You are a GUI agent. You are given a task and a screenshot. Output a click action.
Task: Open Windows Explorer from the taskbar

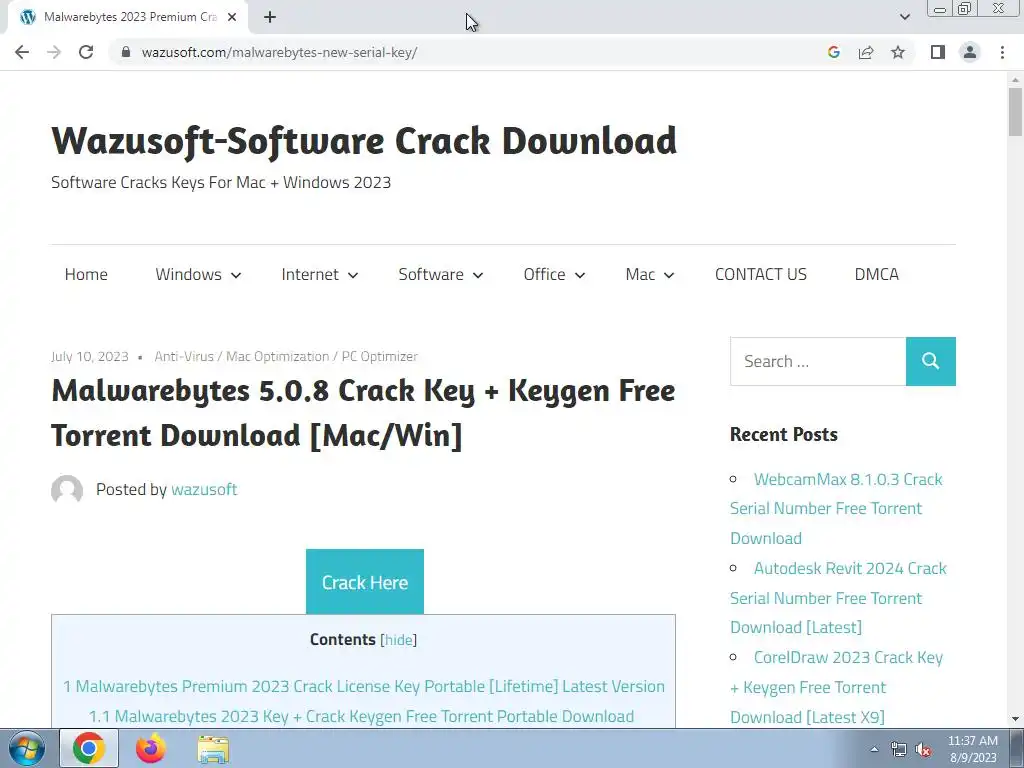click(213, 749)
